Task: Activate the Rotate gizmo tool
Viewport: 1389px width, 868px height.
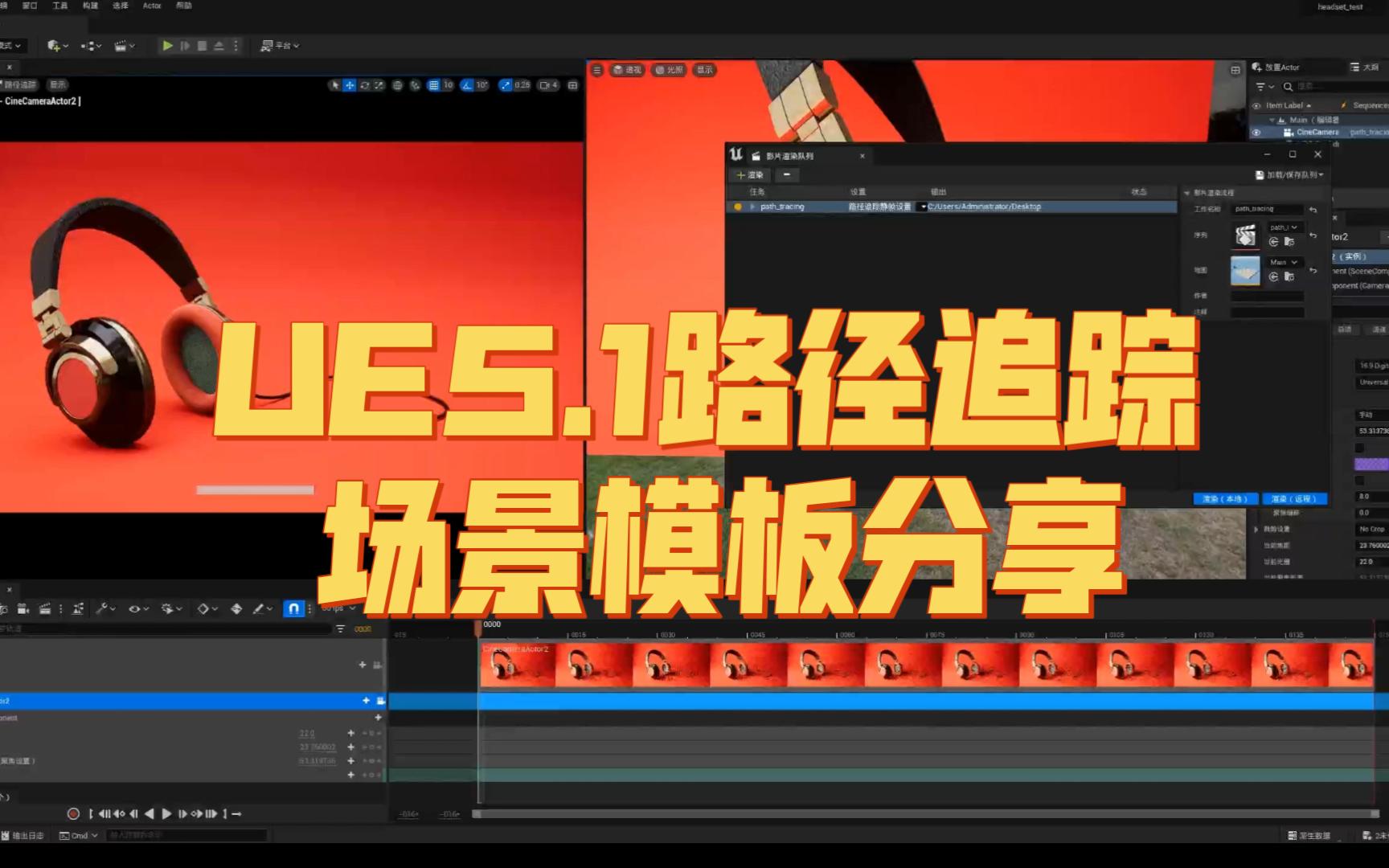Action: tap(364, 85)
